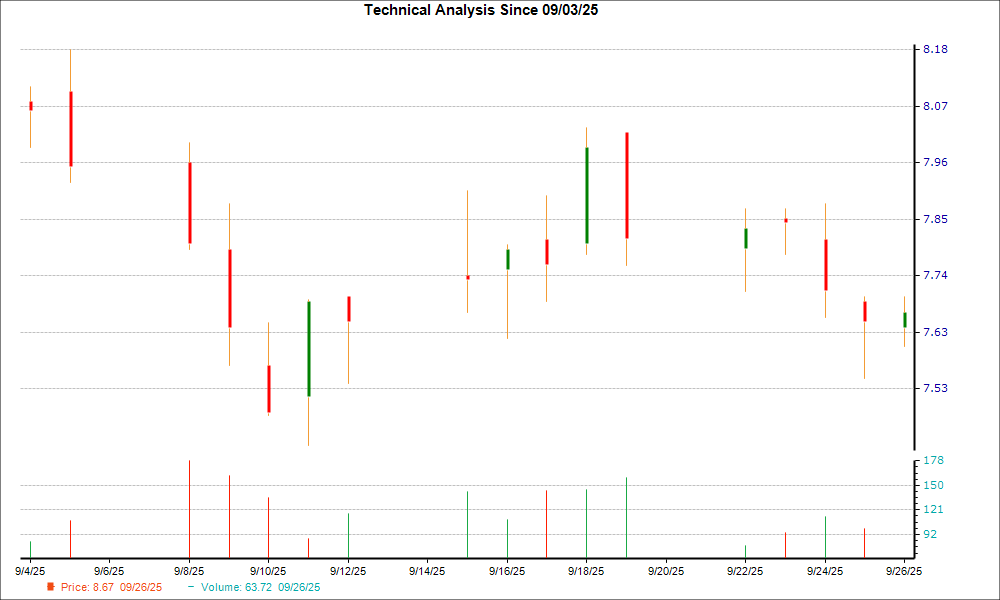Click the red candlestick on 9/24/25
This screenshot has height=600, width=1000.
click(825, 265)
